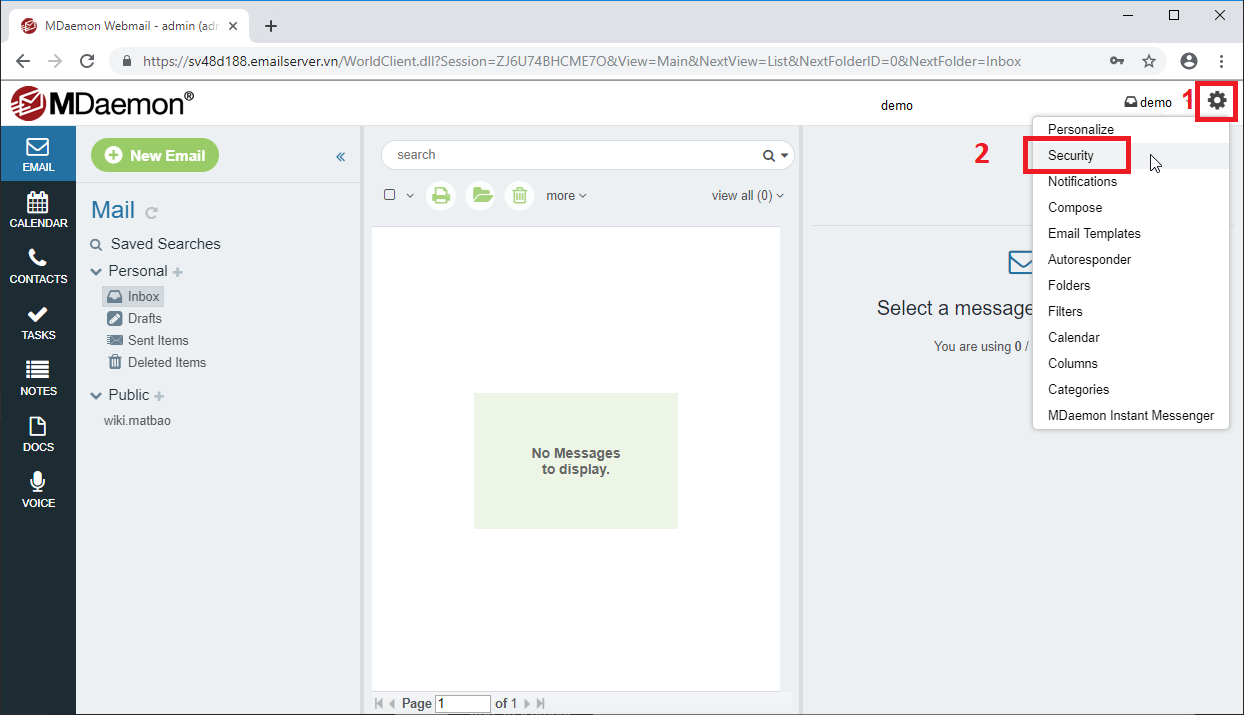Open the Notes section

point(38,377)
